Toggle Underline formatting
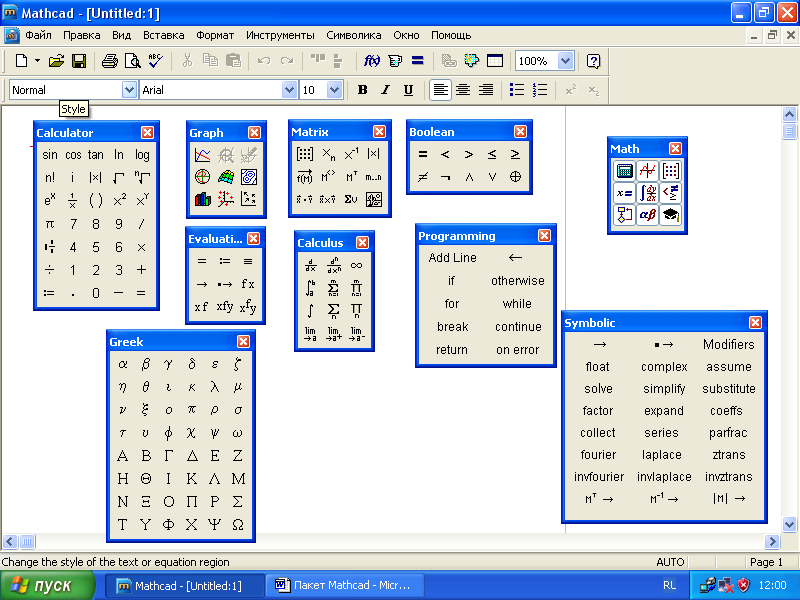Viewport: 800px width, 600px height. (x=408, y=90)
